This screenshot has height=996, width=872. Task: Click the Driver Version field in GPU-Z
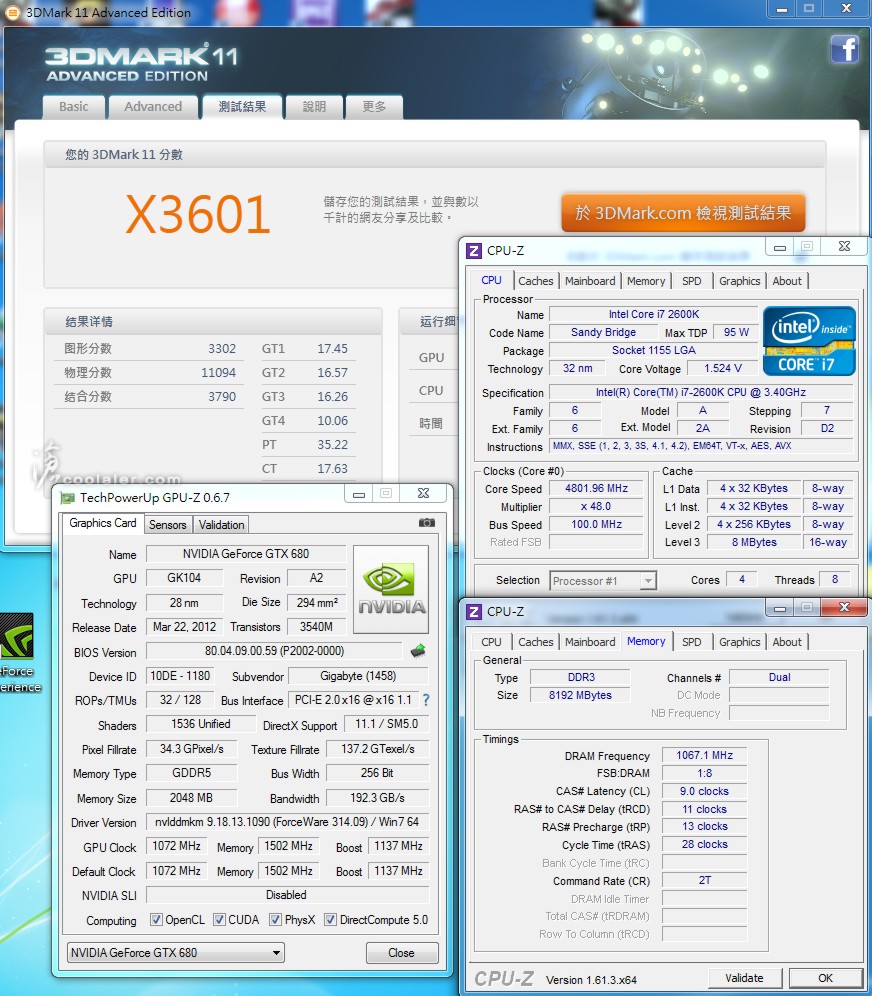pos(287,822)
